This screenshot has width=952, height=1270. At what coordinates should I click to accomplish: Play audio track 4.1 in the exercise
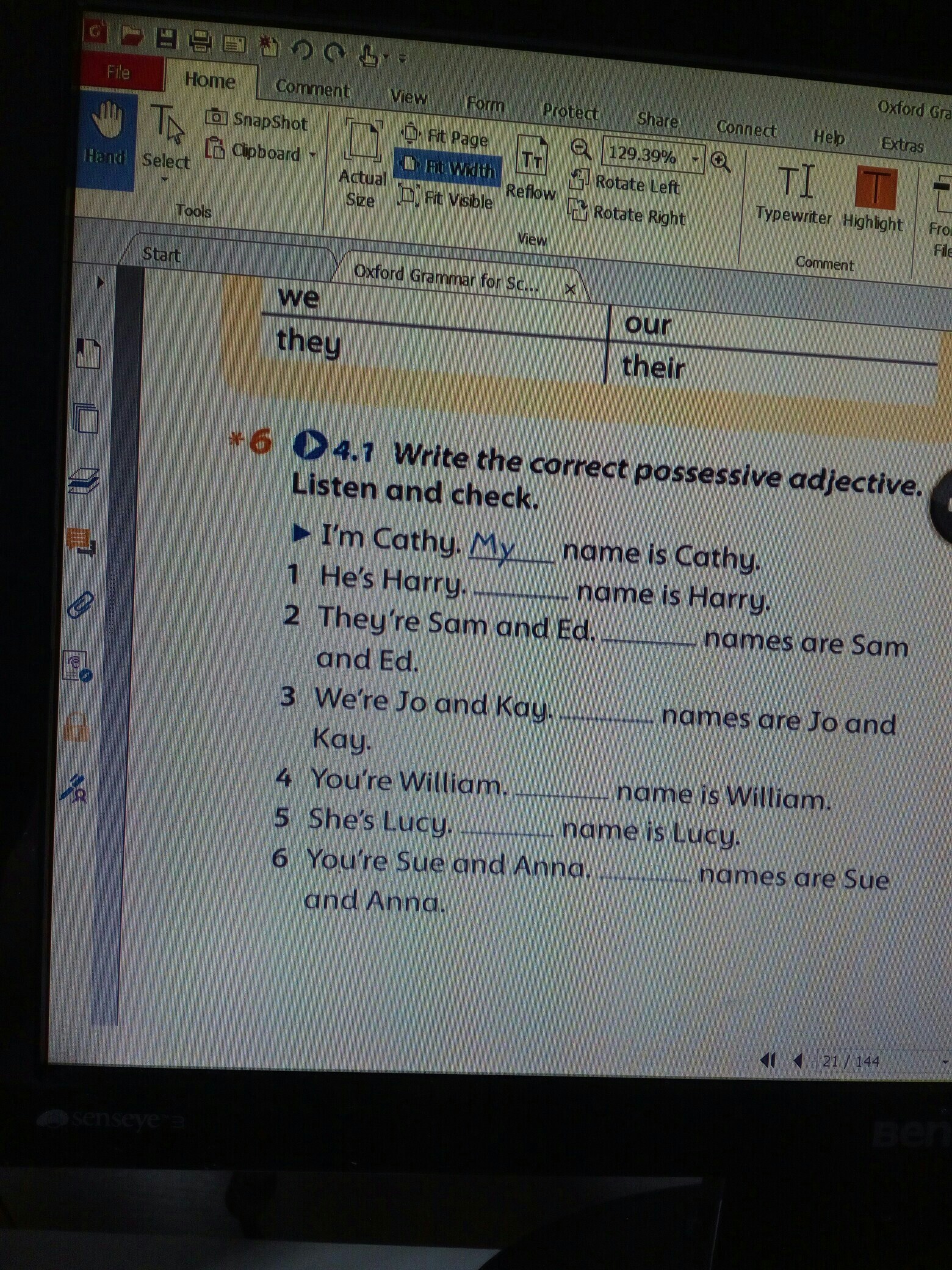point(310,445)
